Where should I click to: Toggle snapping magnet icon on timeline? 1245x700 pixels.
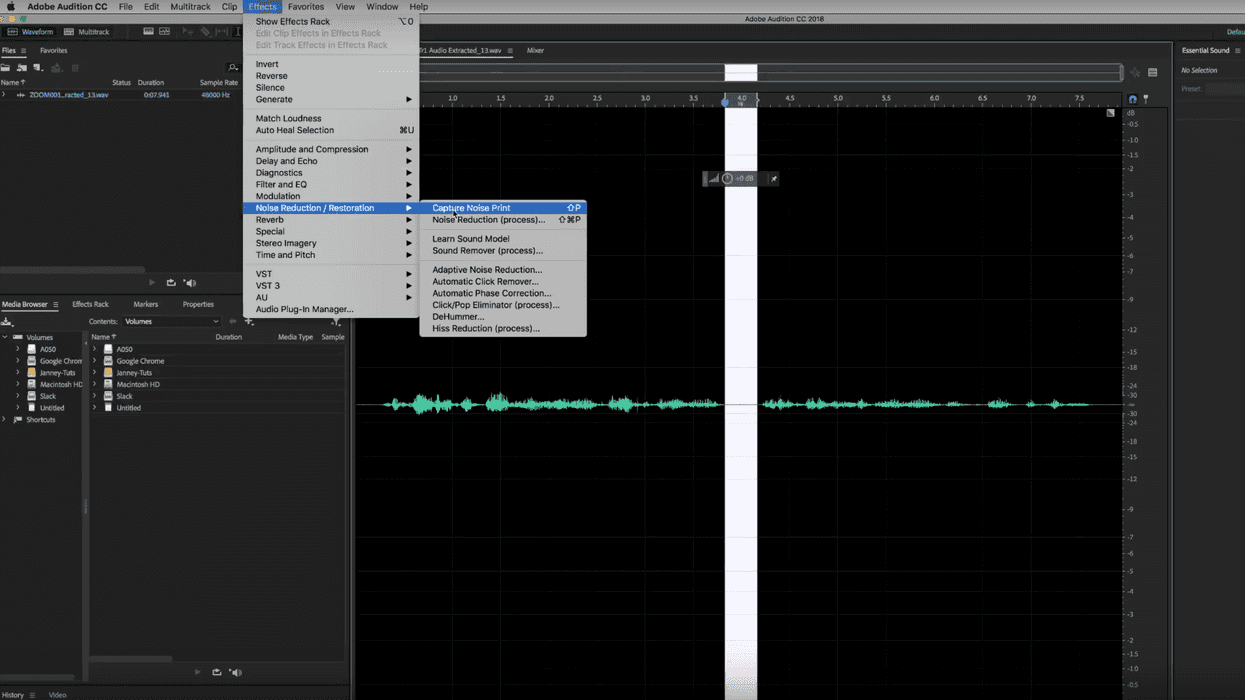pyautogui.click(x=1133, y=99)
